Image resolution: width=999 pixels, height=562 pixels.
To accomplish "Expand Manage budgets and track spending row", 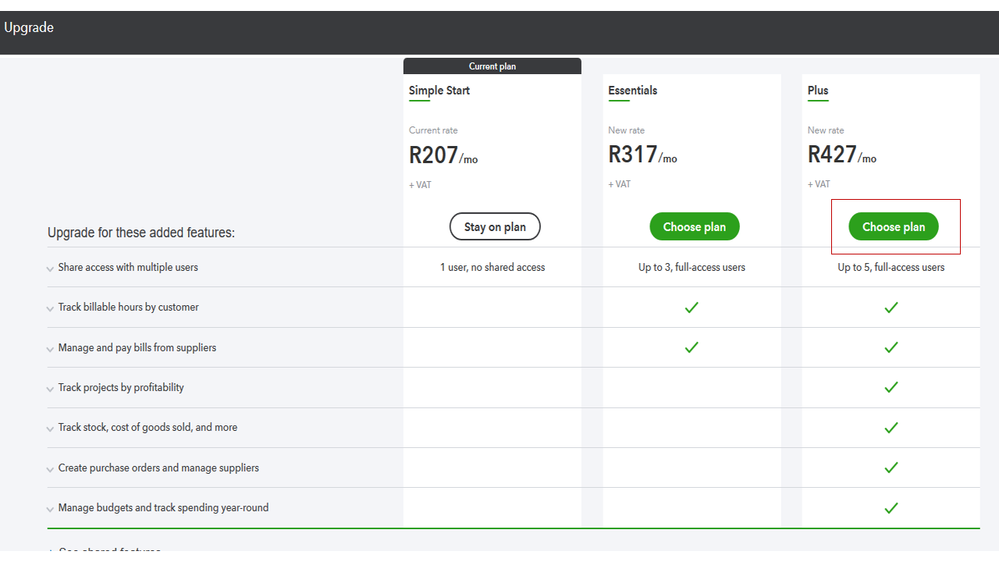I will point(51,509).
